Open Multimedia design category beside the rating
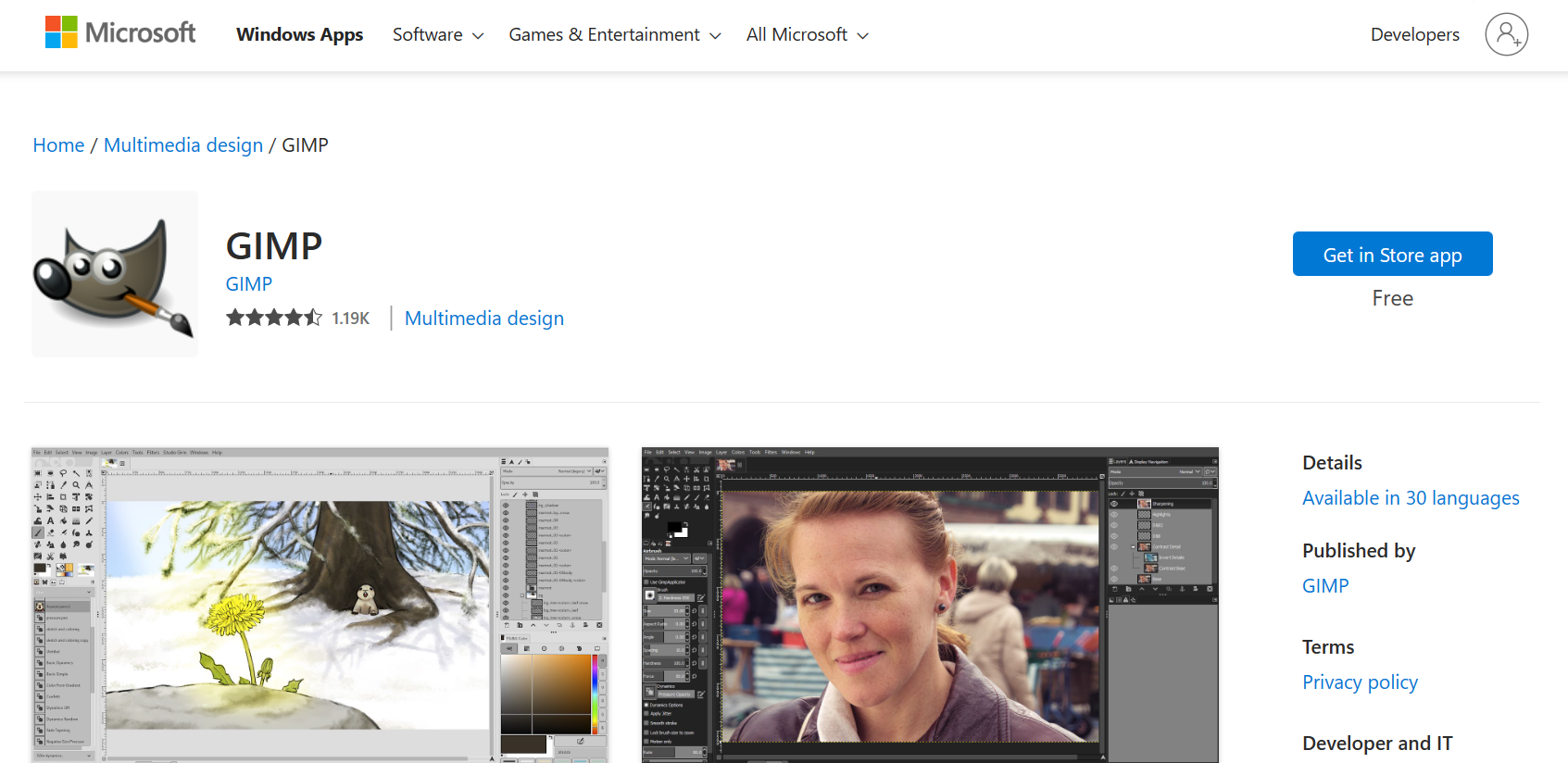Viewport: 1568px width, 763px height. click(483, 319)
